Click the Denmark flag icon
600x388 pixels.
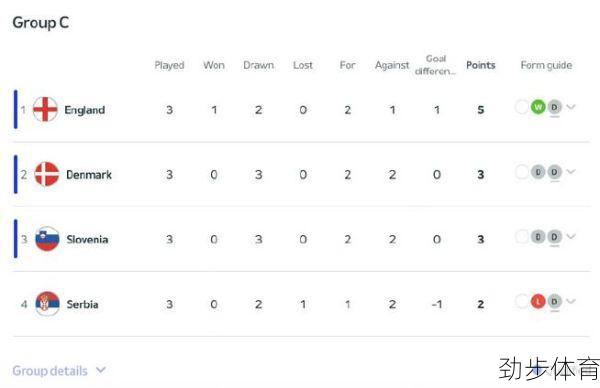point(47,174)
